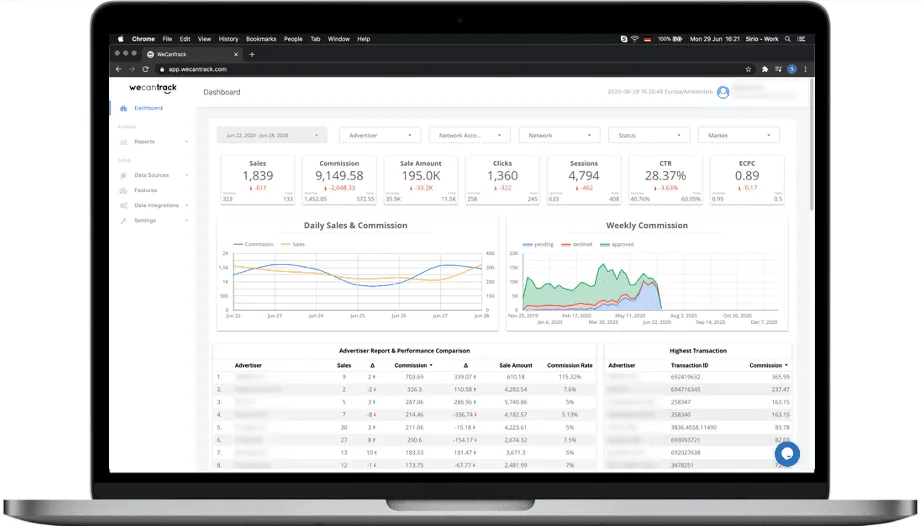922x526 pixels.
Task: Expand the Reports sidebar section
Action: (186, 142)
